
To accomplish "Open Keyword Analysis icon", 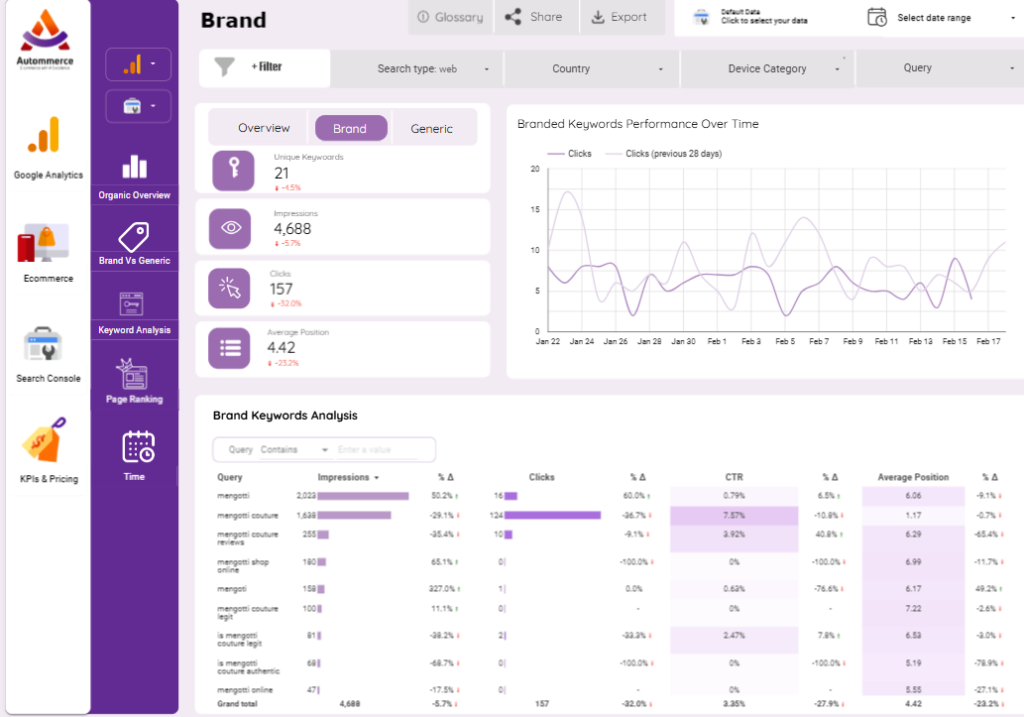I will pos(132,304).
